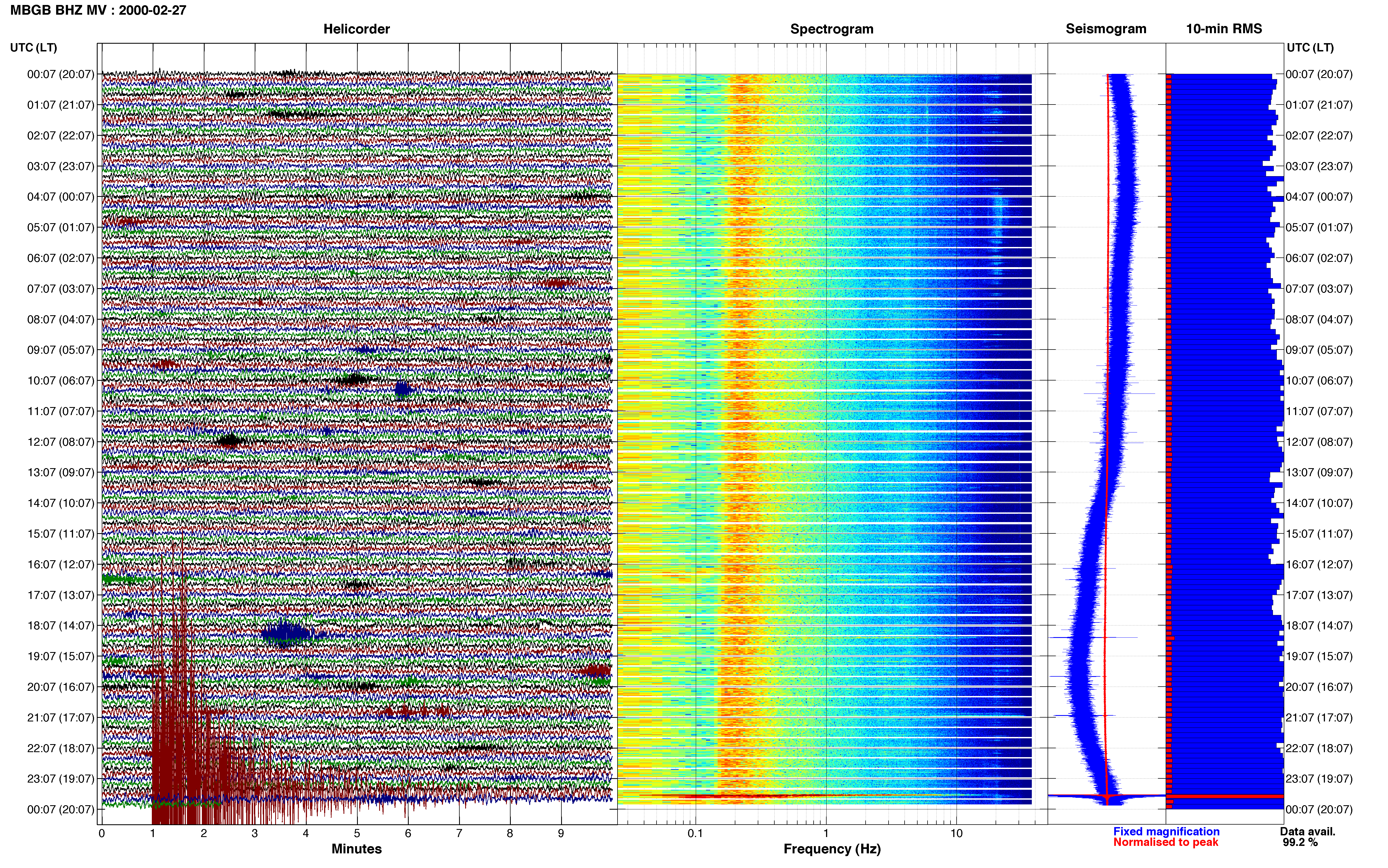This screenshot has height=868, width=1388.
Task: Click the "1" frequency tick on spectrogram axis
Action: click(x=826, y=833)
